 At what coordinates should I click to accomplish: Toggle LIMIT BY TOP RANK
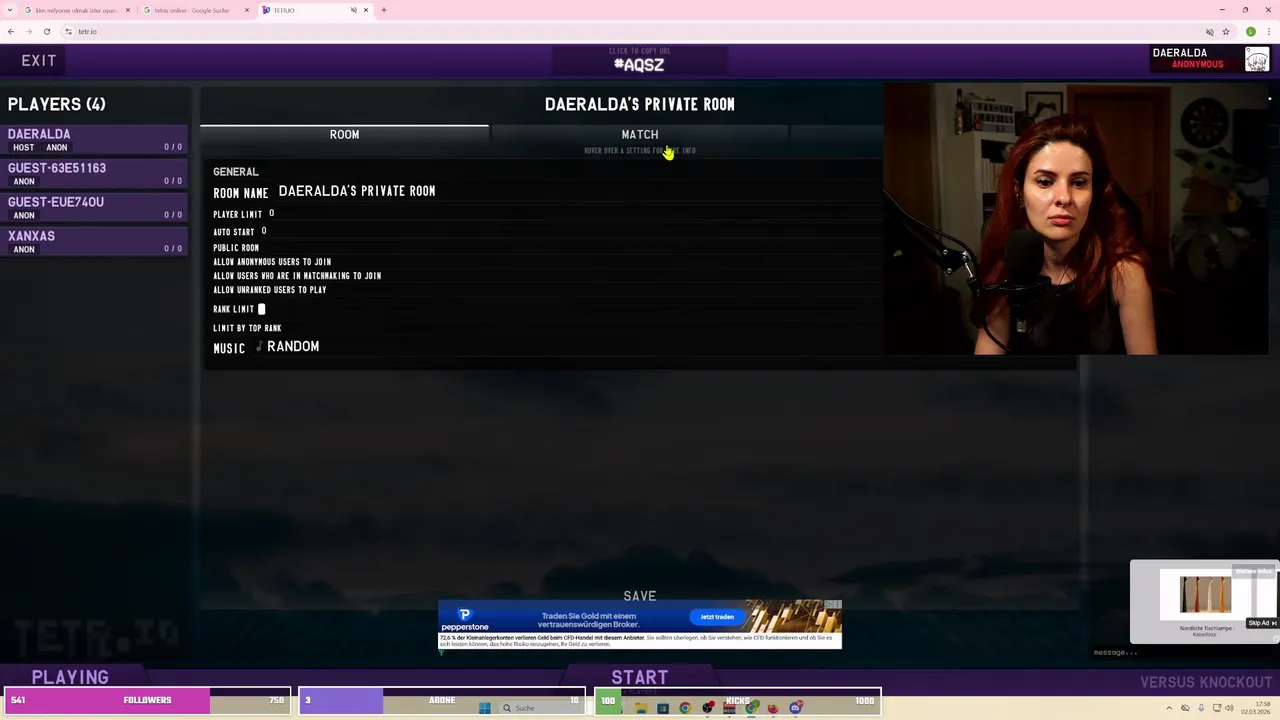[247, 328]
